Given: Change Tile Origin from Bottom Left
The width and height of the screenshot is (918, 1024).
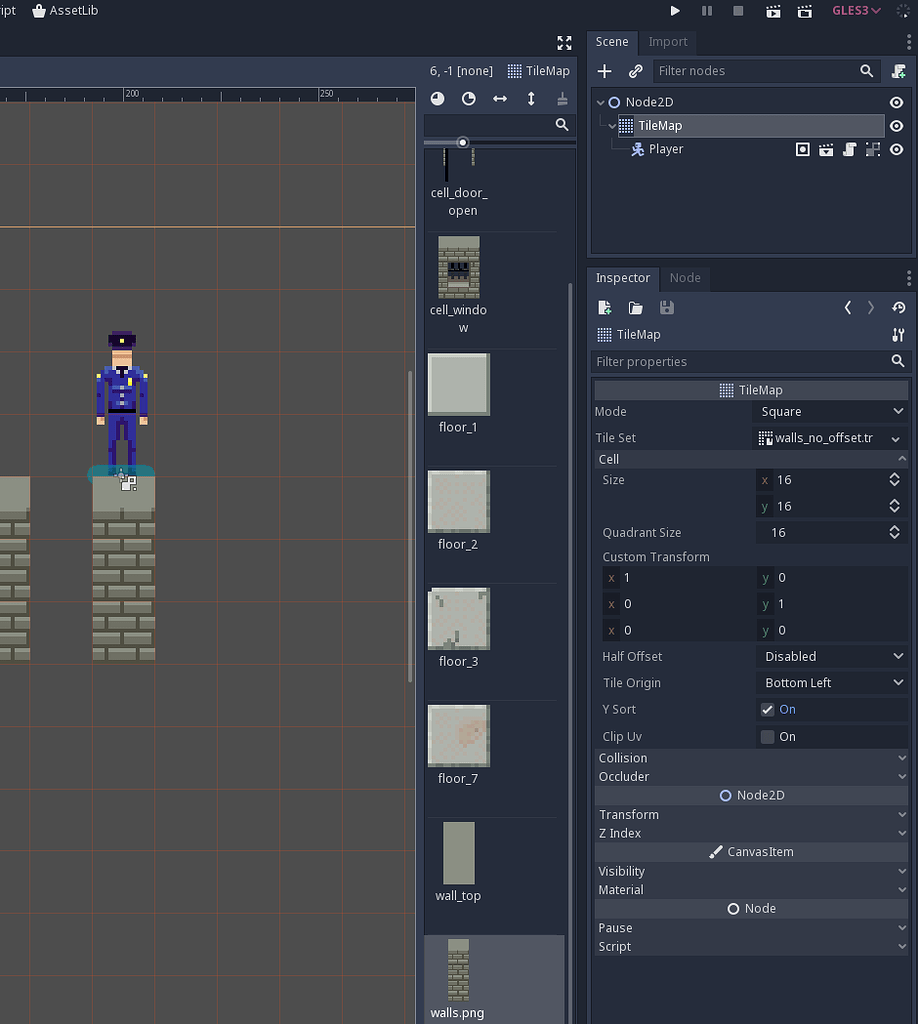Looking at the screenshot, I should [x=830, y=682].
